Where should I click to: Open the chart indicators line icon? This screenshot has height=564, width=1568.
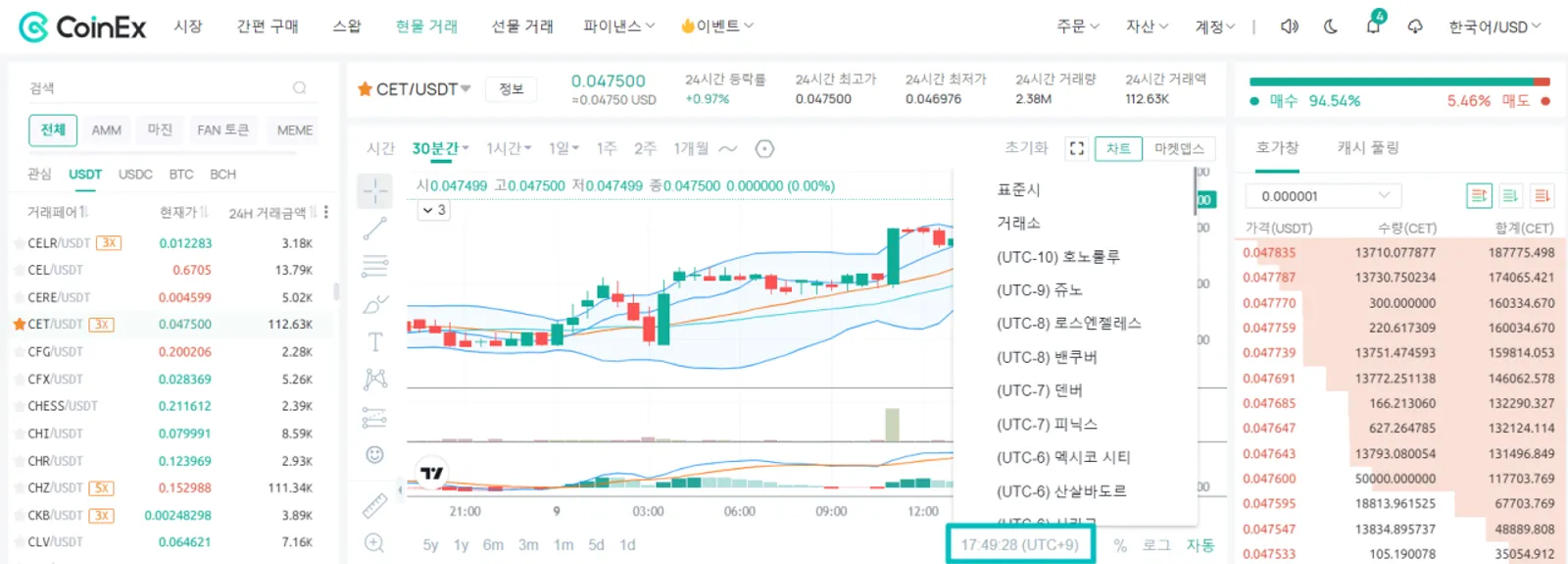coord(728,149)
